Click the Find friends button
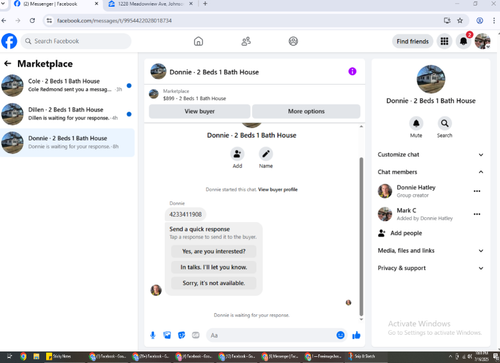Image resolution: width=500 pixels, height=363 pixels. pyautogui.click(x=412, y=41)
